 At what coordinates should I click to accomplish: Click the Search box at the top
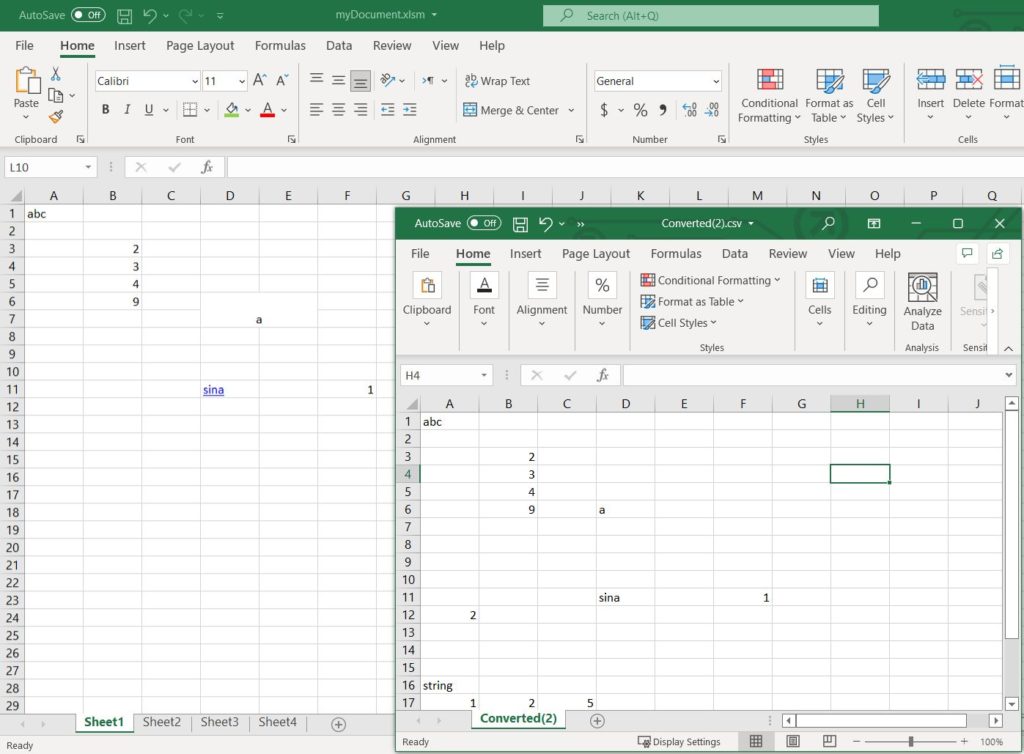tap(710, 15)
